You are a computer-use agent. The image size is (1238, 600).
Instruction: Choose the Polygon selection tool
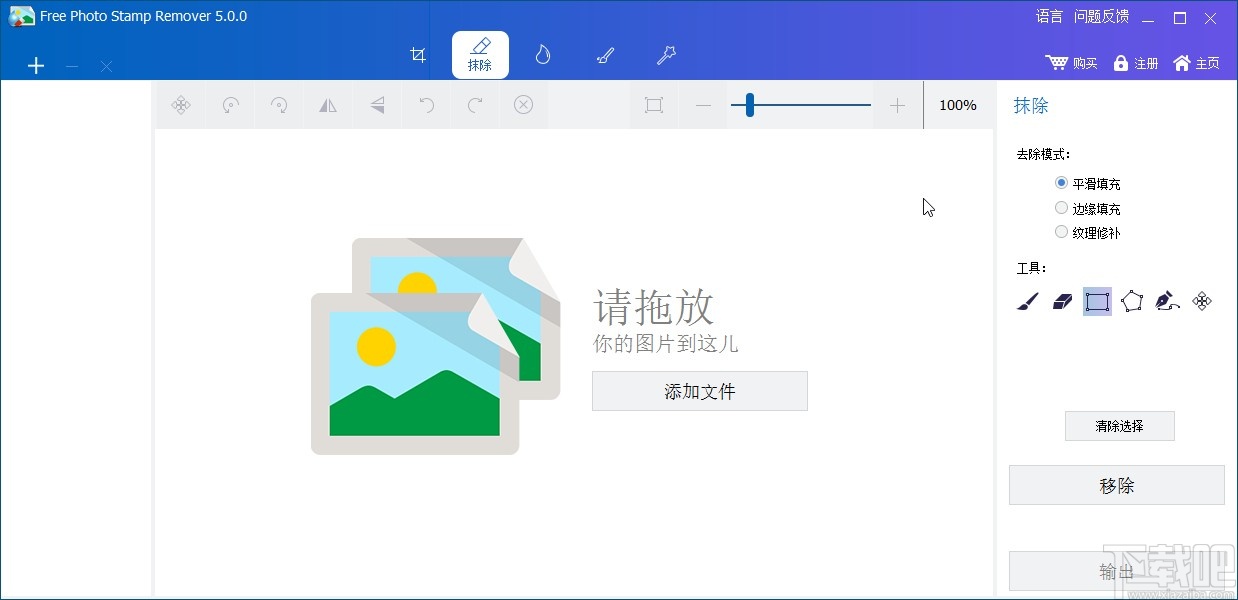pyautogui.click(x=1132, y=301)
